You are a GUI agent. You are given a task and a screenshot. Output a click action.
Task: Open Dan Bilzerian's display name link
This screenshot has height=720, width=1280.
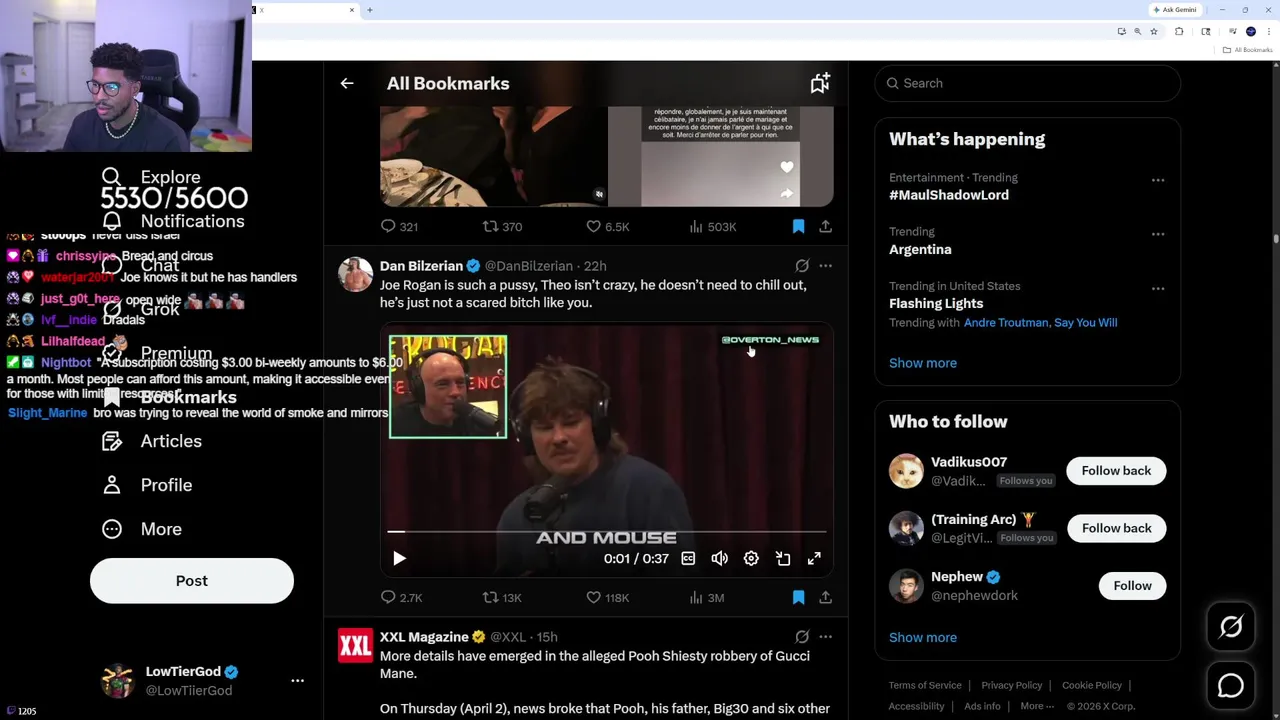pyautogui.click(x=421, y=266)
